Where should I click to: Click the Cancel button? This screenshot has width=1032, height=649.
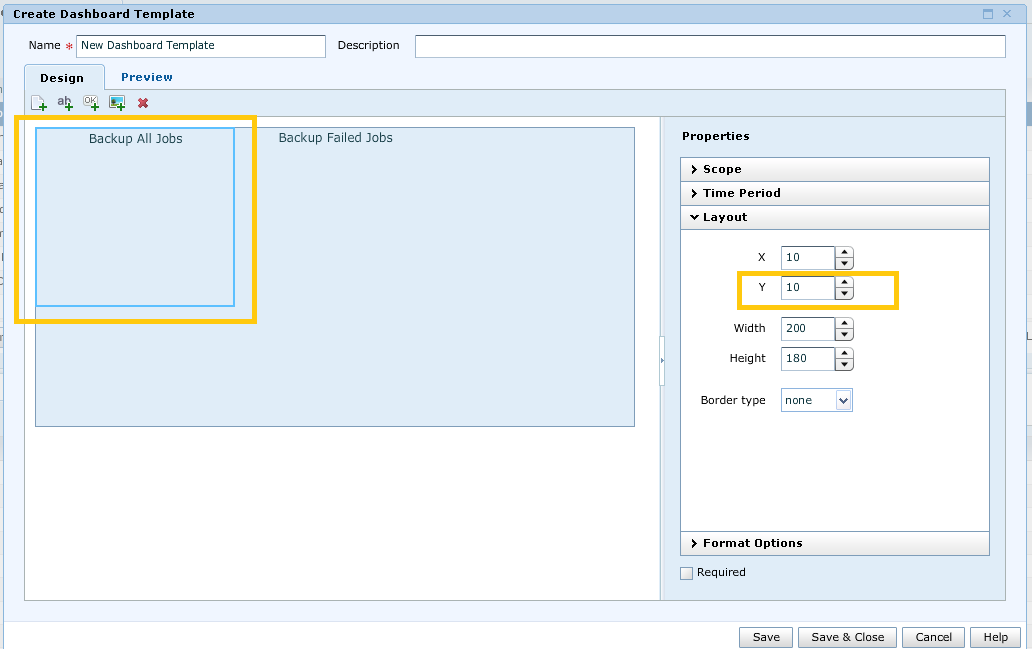(x=933, y=637)
